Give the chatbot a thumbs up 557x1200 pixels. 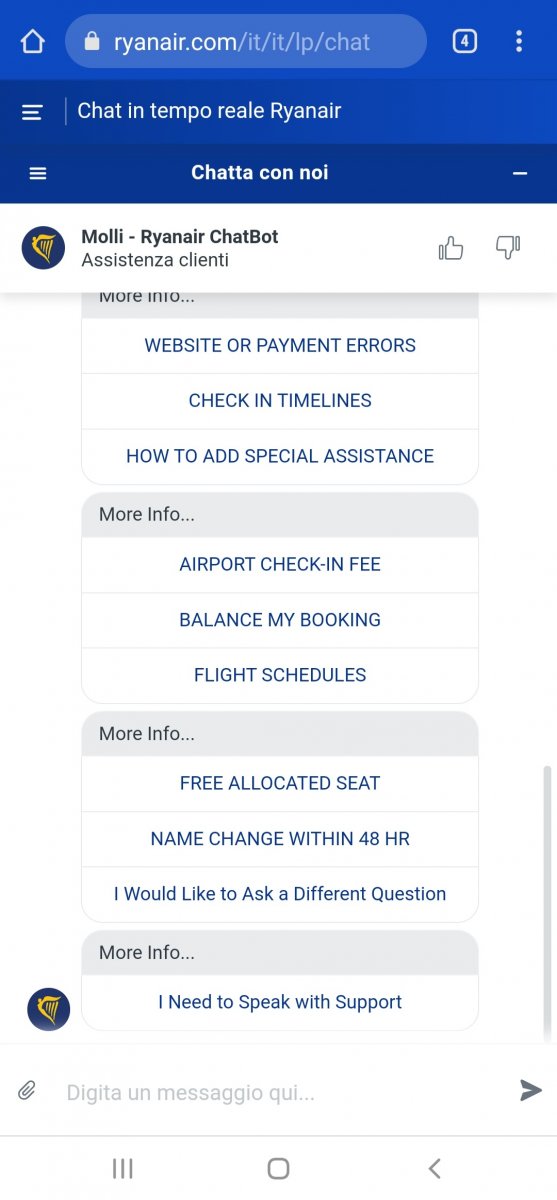click(451, 248)
